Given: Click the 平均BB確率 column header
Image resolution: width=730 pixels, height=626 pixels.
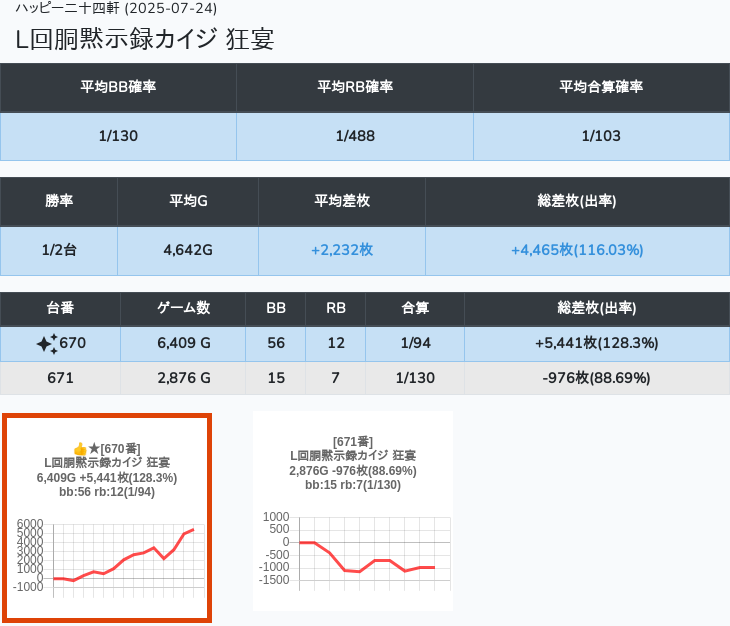Looking at the screenshot, I should pyautogui.click(x=118, y=87).
